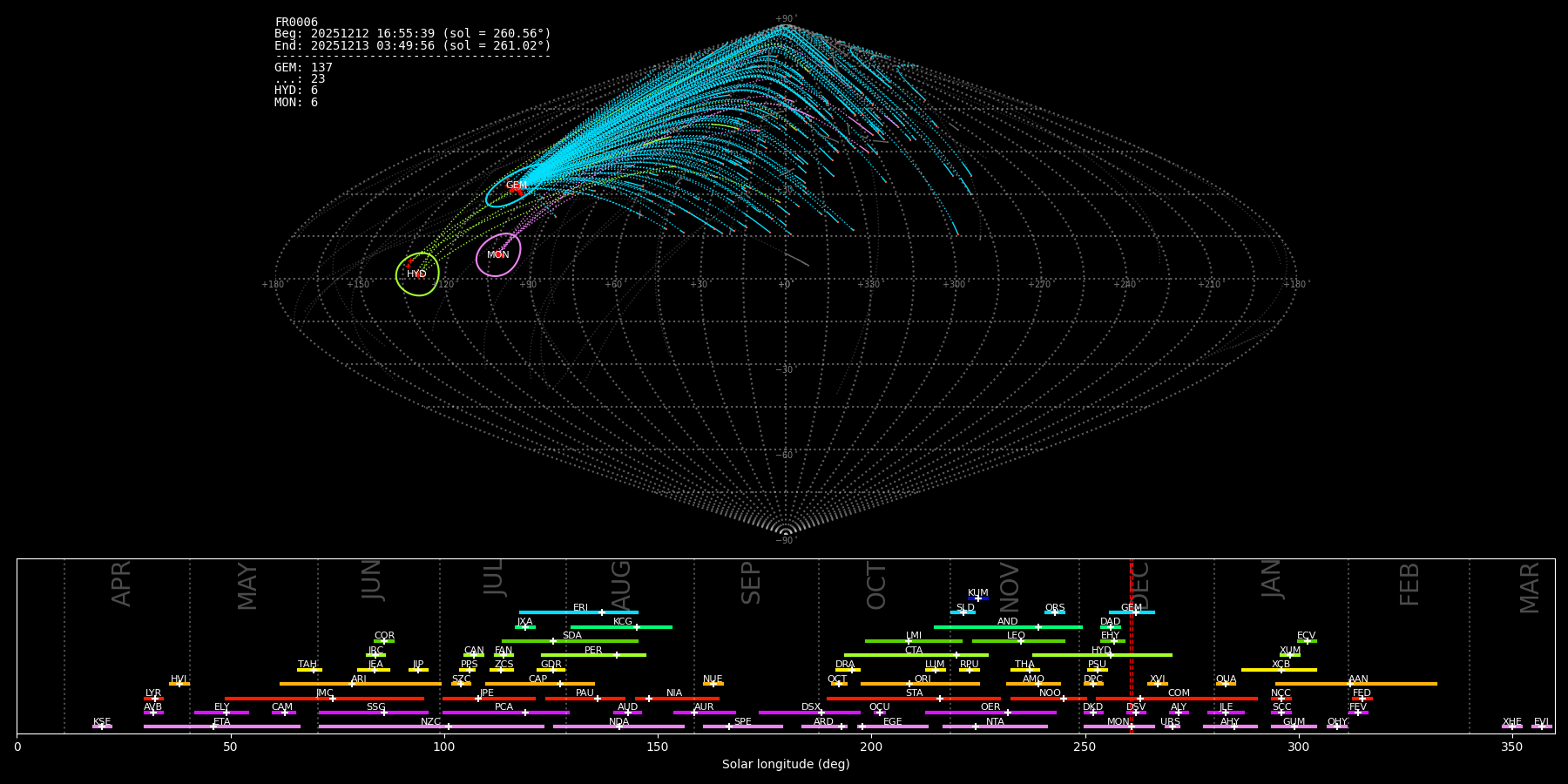The width and height of the screenshot is (1568, 784).
Task: Click the FR0006 station title text
Action: click(296, 22)
